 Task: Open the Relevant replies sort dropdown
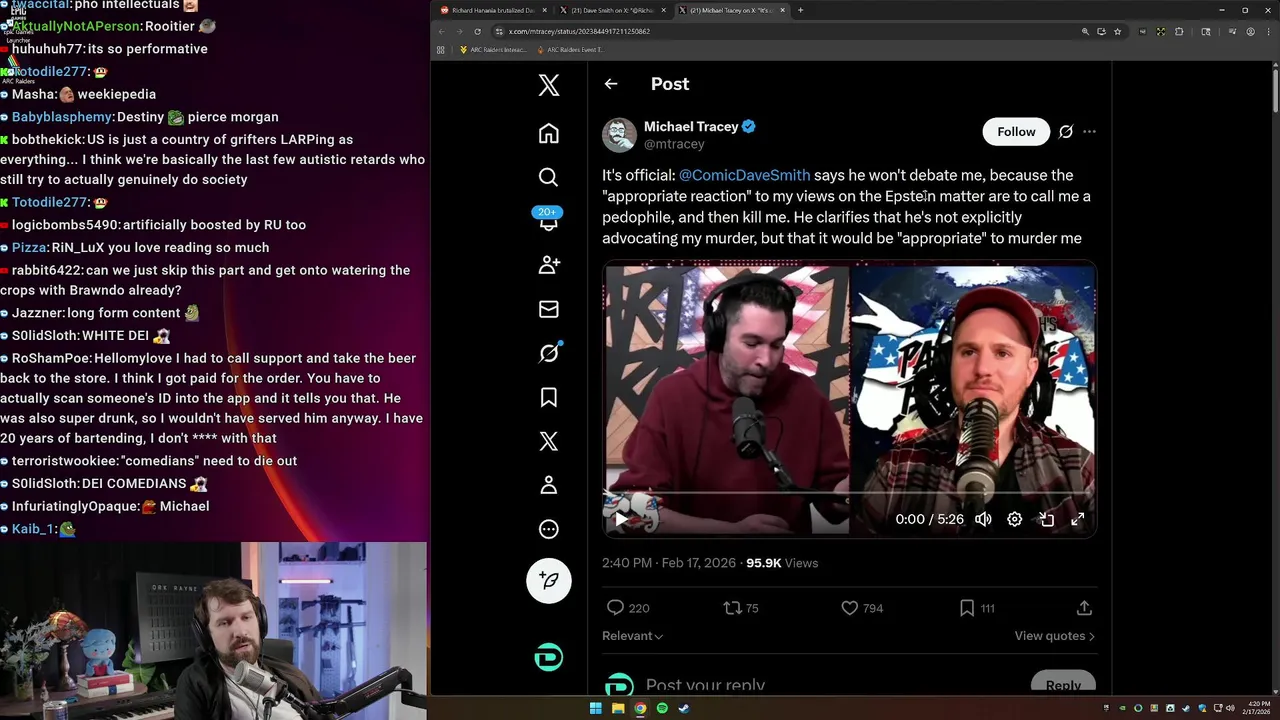click(x=632, y=636)
